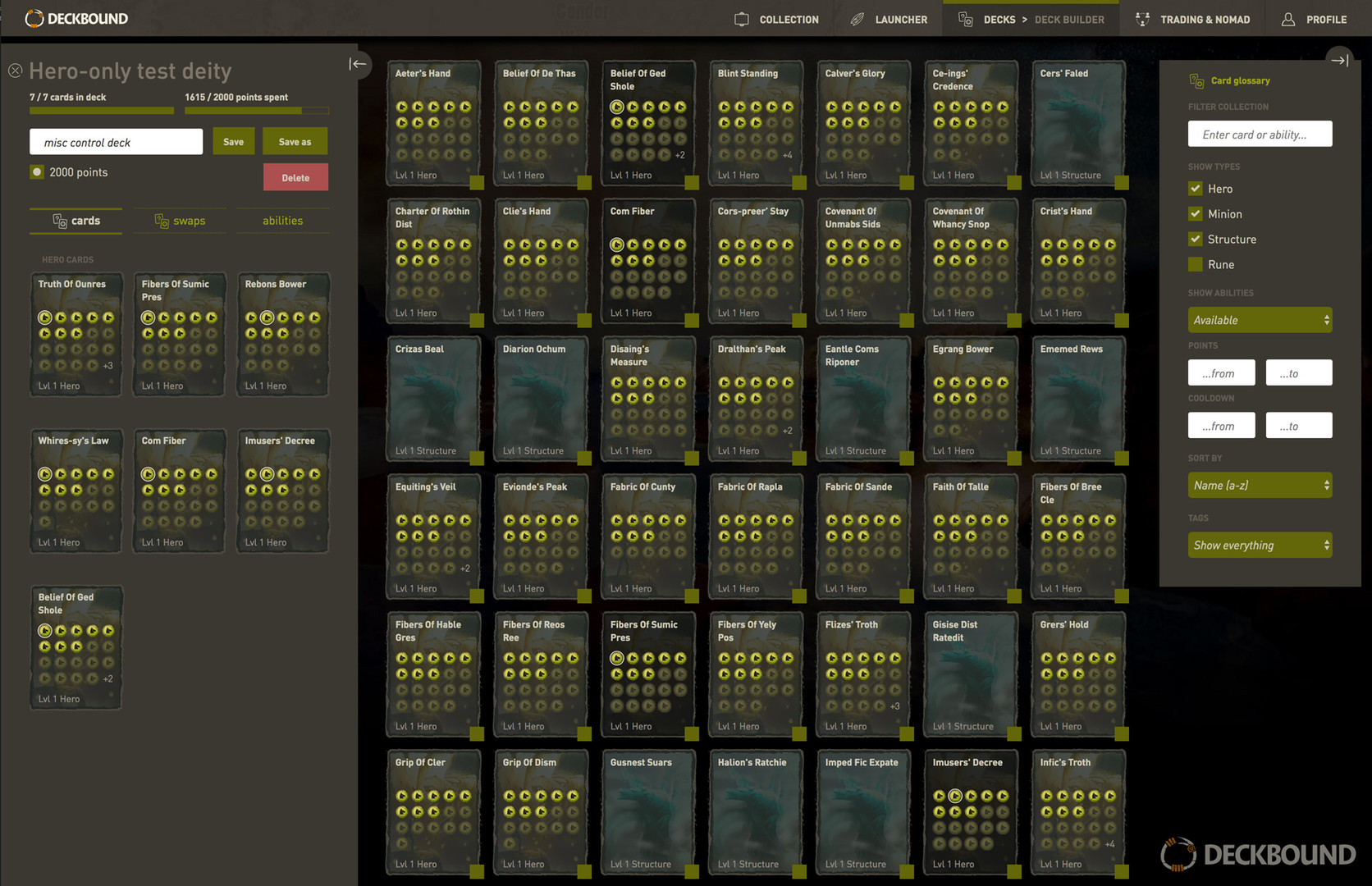Viewport: 1372px width, 886px height.
Task: Open the Card glossary icon link
Action: [x=1196, y=80]
